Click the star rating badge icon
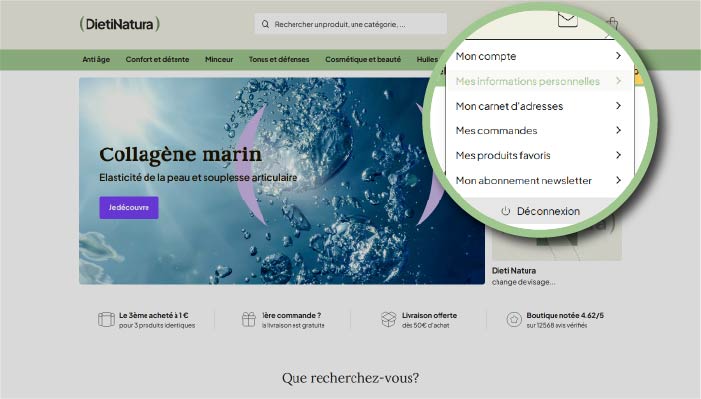701x399 pixels. (x=514, y=319)
